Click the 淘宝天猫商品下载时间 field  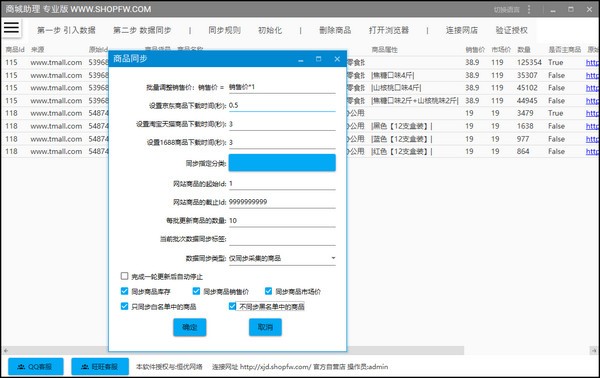tap(282, 124)
